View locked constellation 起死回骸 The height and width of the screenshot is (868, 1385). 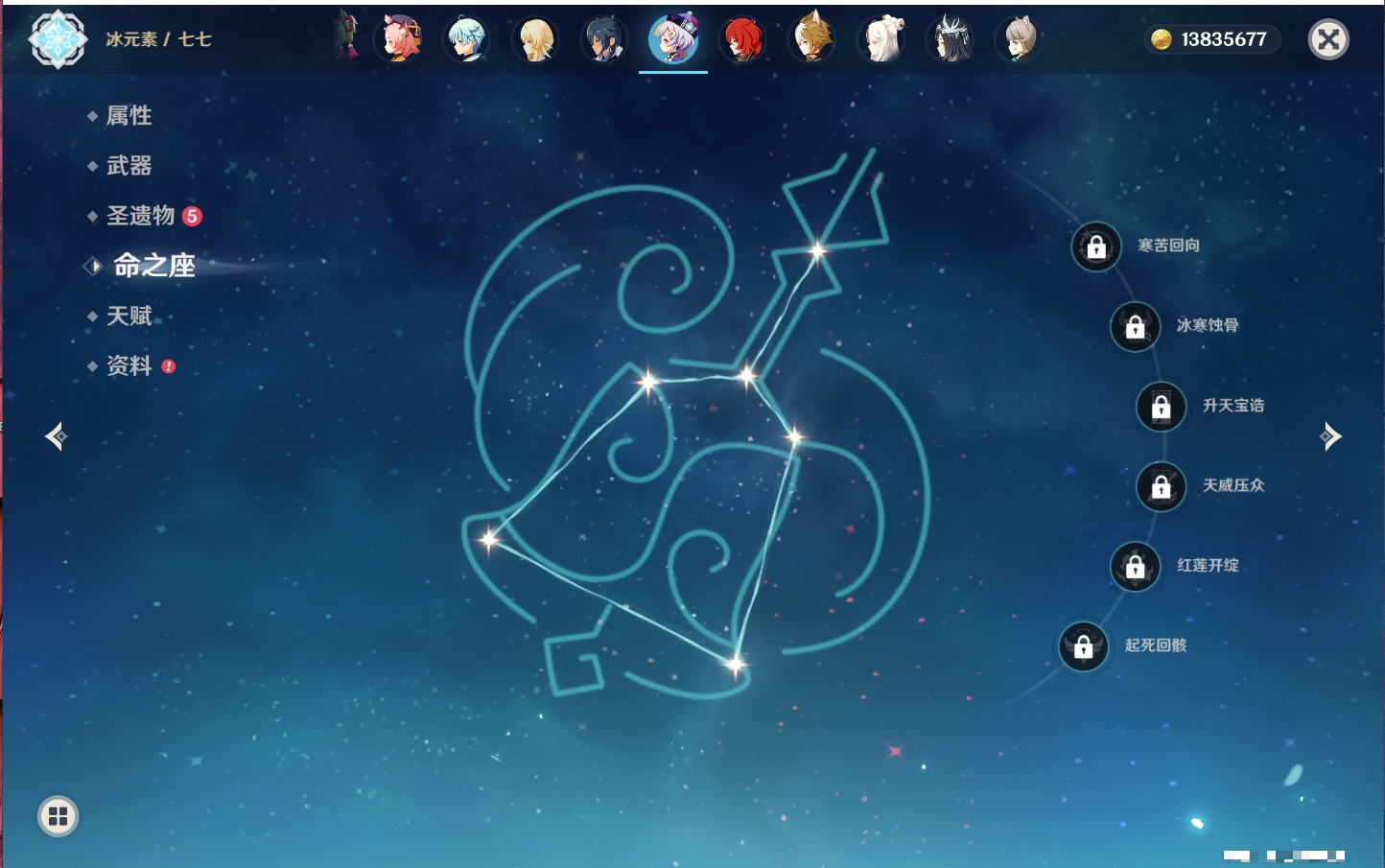(x=1083, y=646)
